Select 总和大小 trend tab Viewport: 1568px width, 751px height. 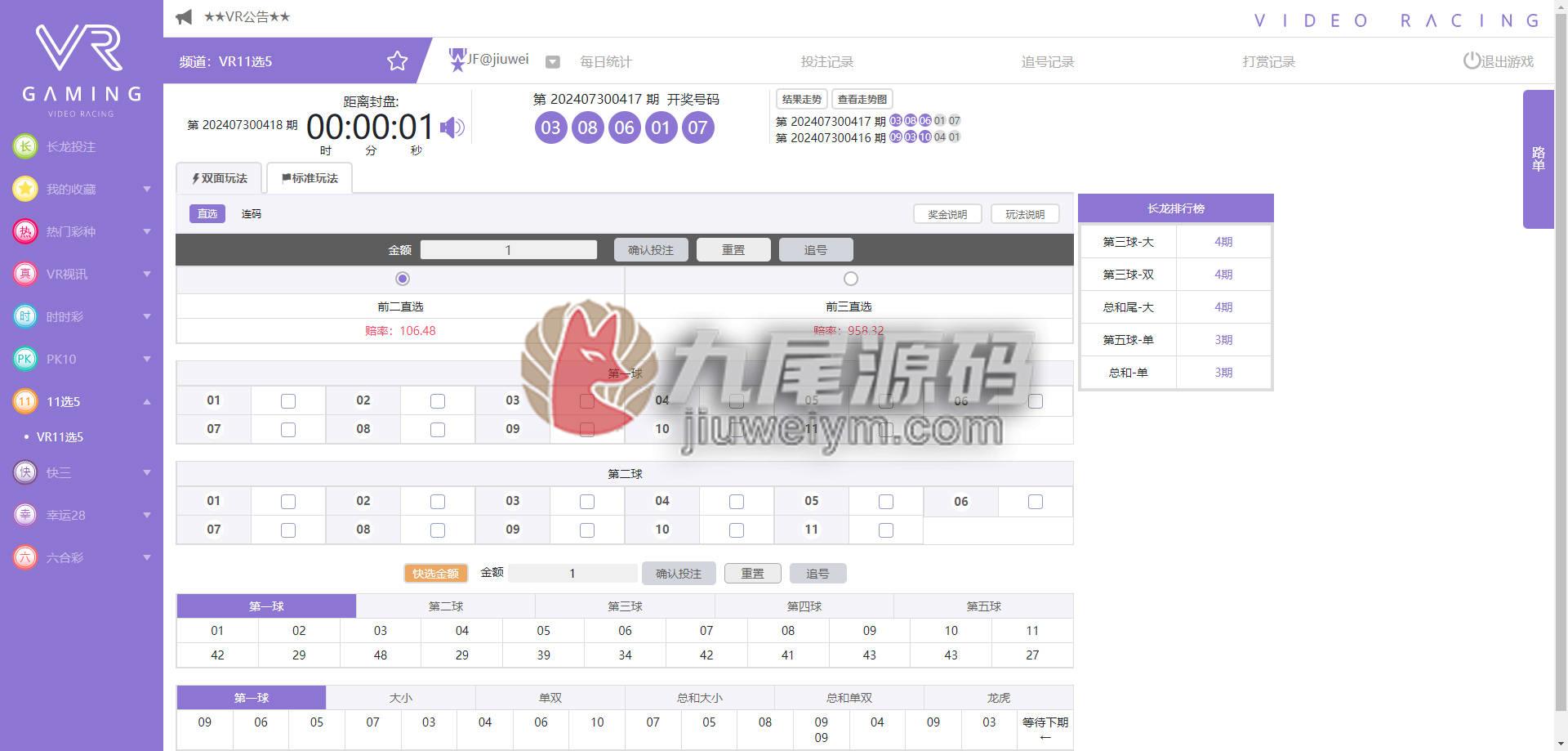pyautogui.click(x=700, y=698)
